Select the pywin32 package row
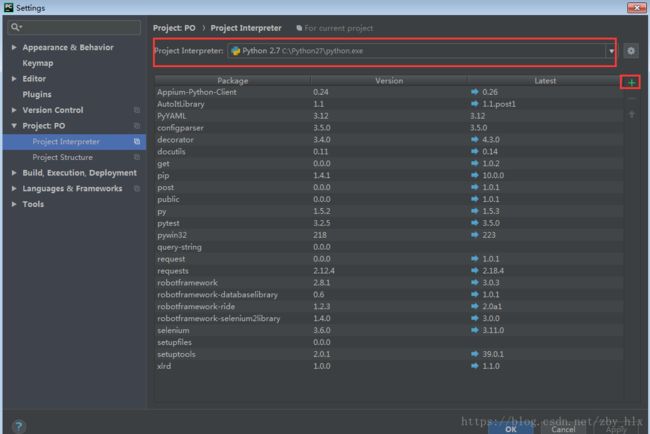 coord(389,235)
